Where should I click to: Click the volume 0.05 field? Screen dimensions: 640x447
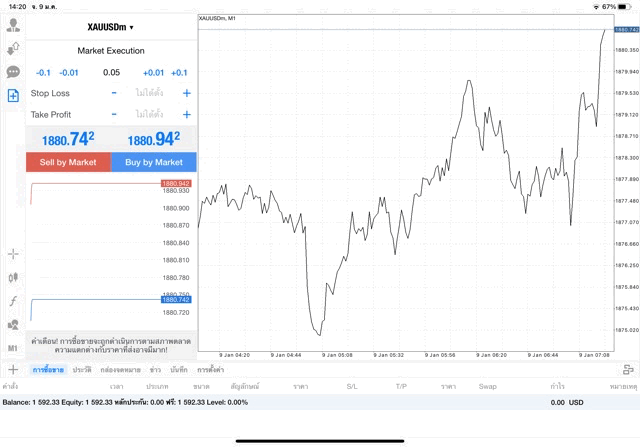point(111,73)
